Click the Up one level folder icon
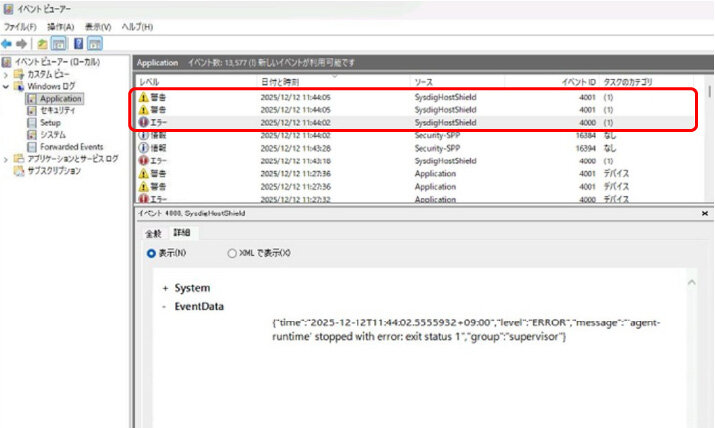715x428 pixels. click(x=42, y=44)
